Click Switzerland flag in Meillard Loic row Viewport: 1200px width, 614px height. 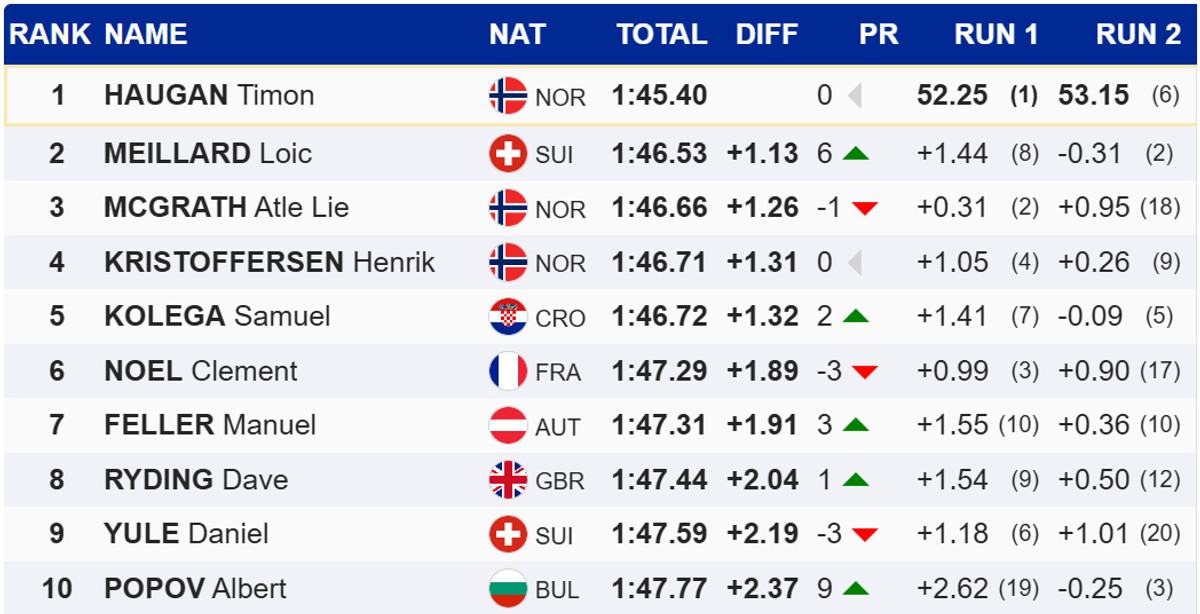point(508,154)
